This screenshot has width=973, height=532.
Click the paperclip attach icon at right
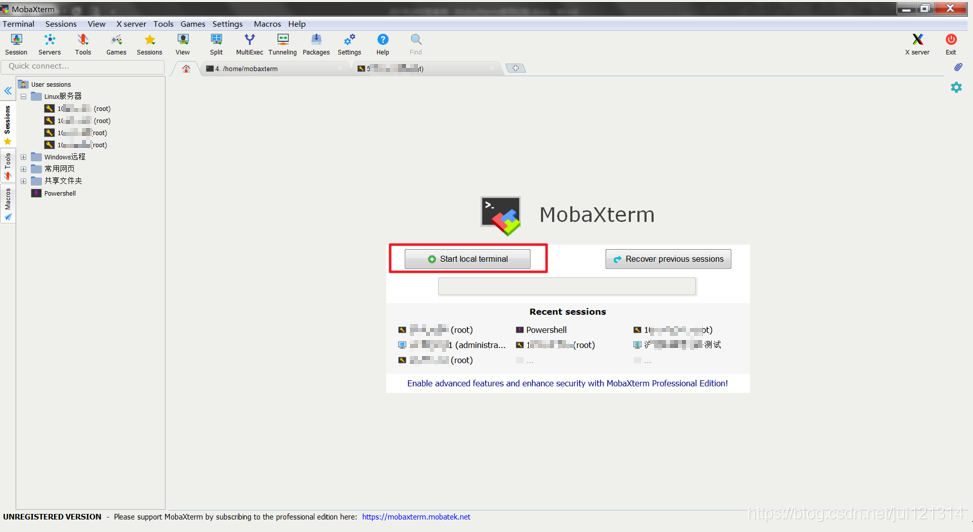[x=958, y=67]
